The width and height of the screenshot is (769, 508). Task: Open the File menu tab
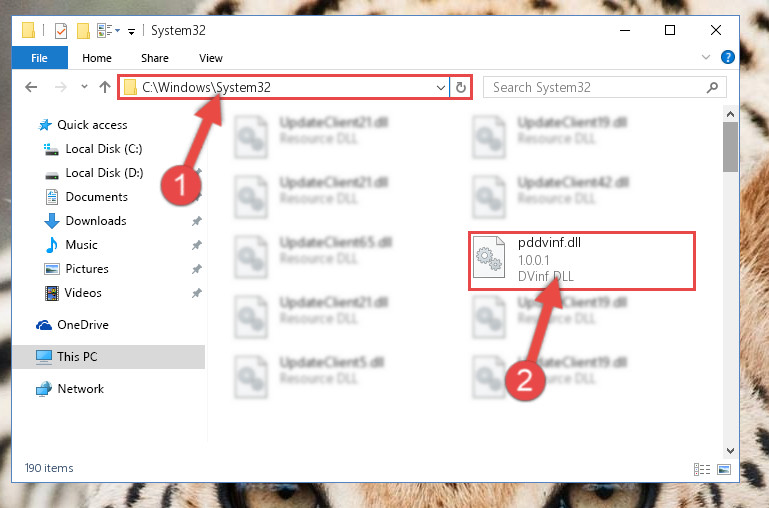(39, 58)
